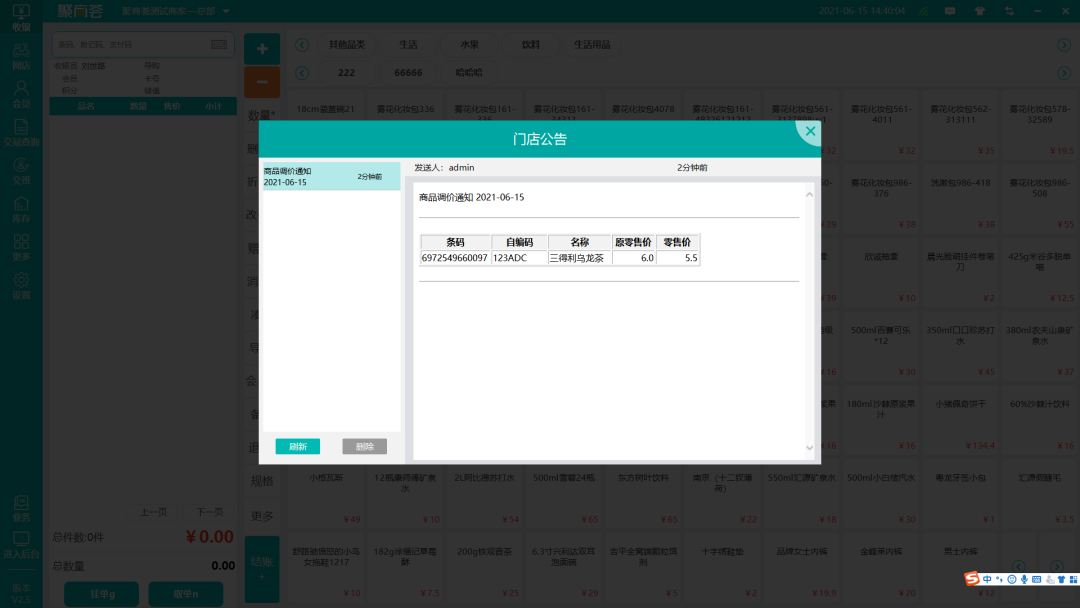Screen dimensions: 1080x608
Task: Select the 水果 category tab
Action: (x=469, y=45)
